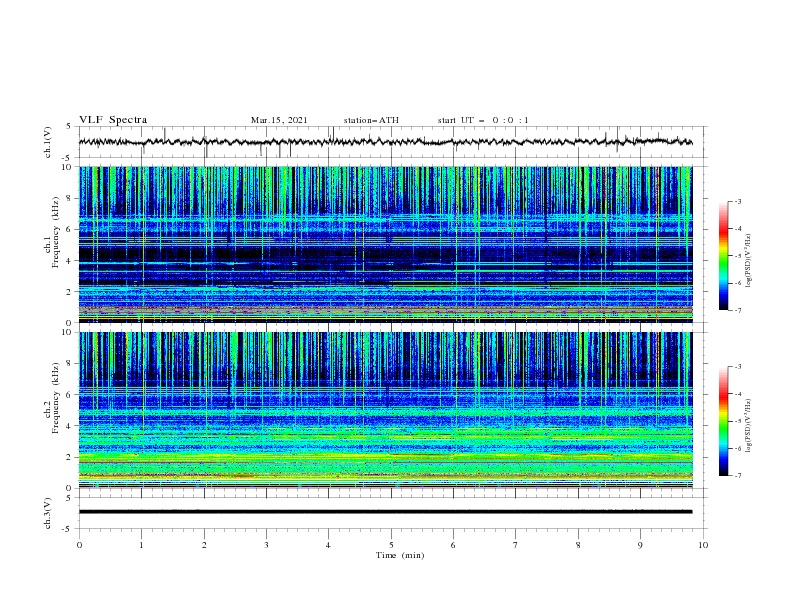Click the upper colorbar "log(PSD)(V²/Hz)" label

pos(748,261)
